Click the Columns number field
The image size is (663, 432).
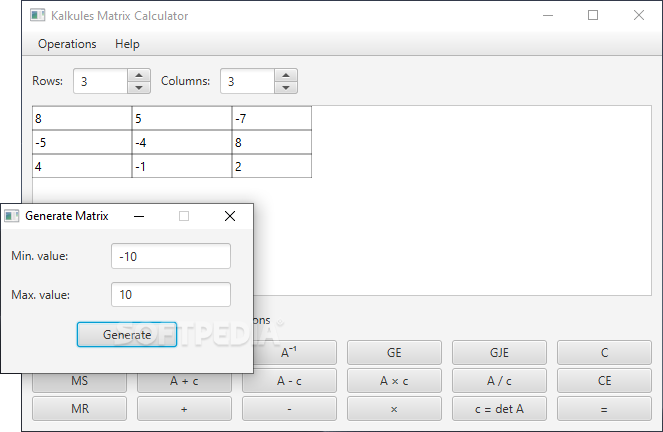pyautogui.click(x=248, y=81)
